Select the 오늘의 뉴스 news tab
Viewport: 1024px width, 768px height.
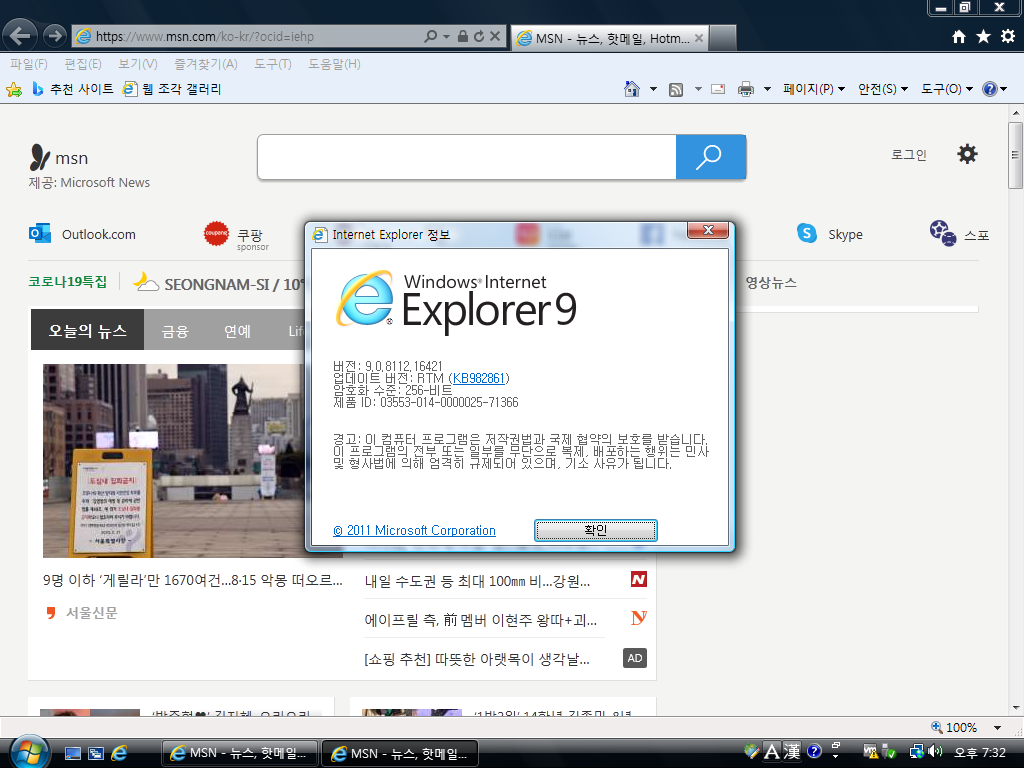(88, 330)
